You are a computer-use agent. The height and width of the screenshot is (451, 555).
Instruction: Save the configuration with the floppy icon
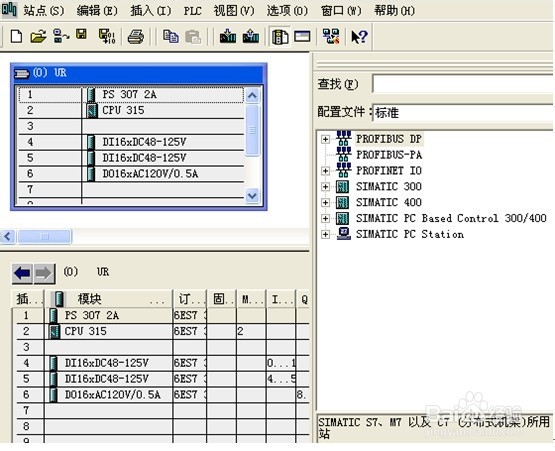pyautogui.click(x=82, y=35)
